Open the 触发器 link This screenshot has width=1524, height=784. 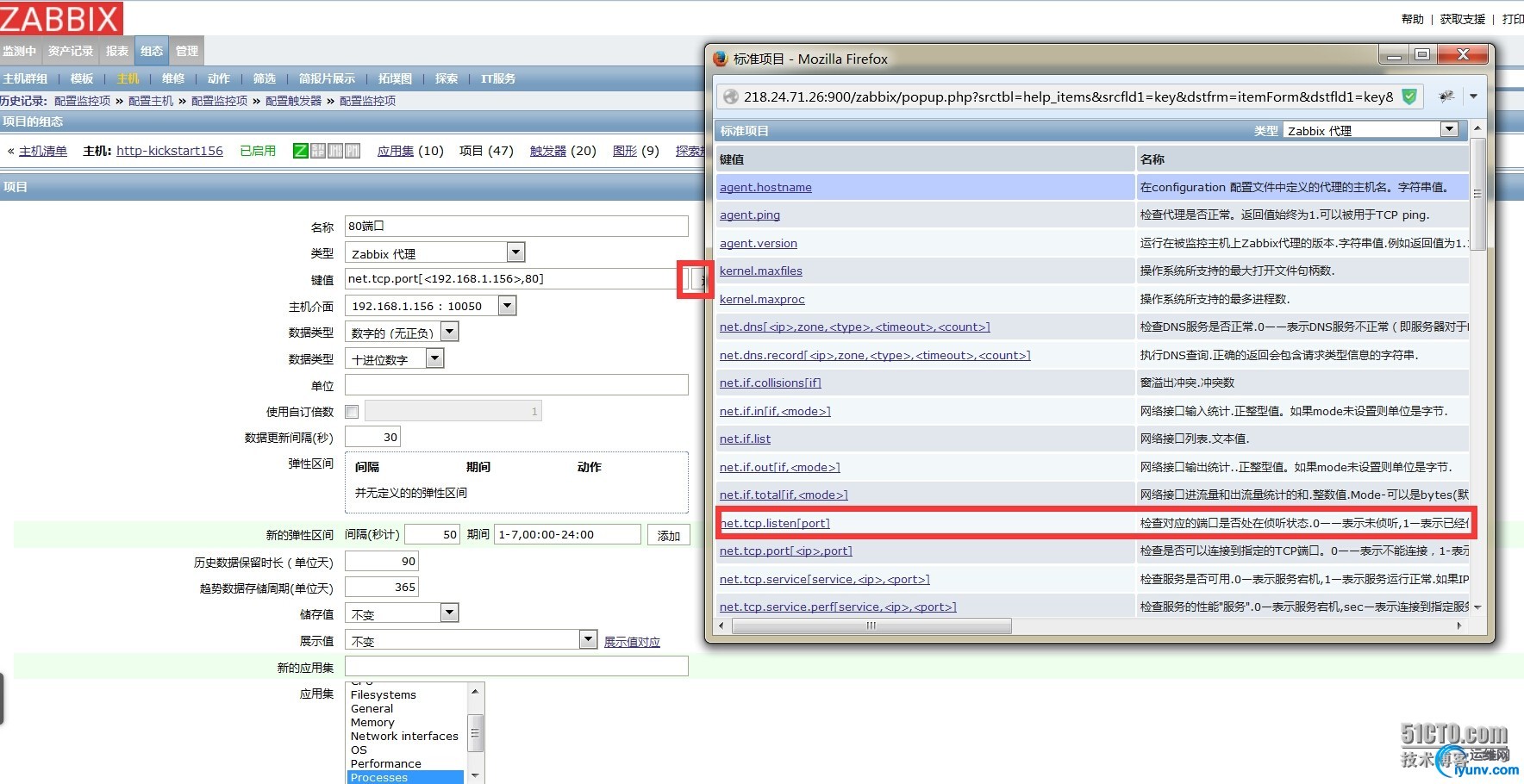[548, 151]
